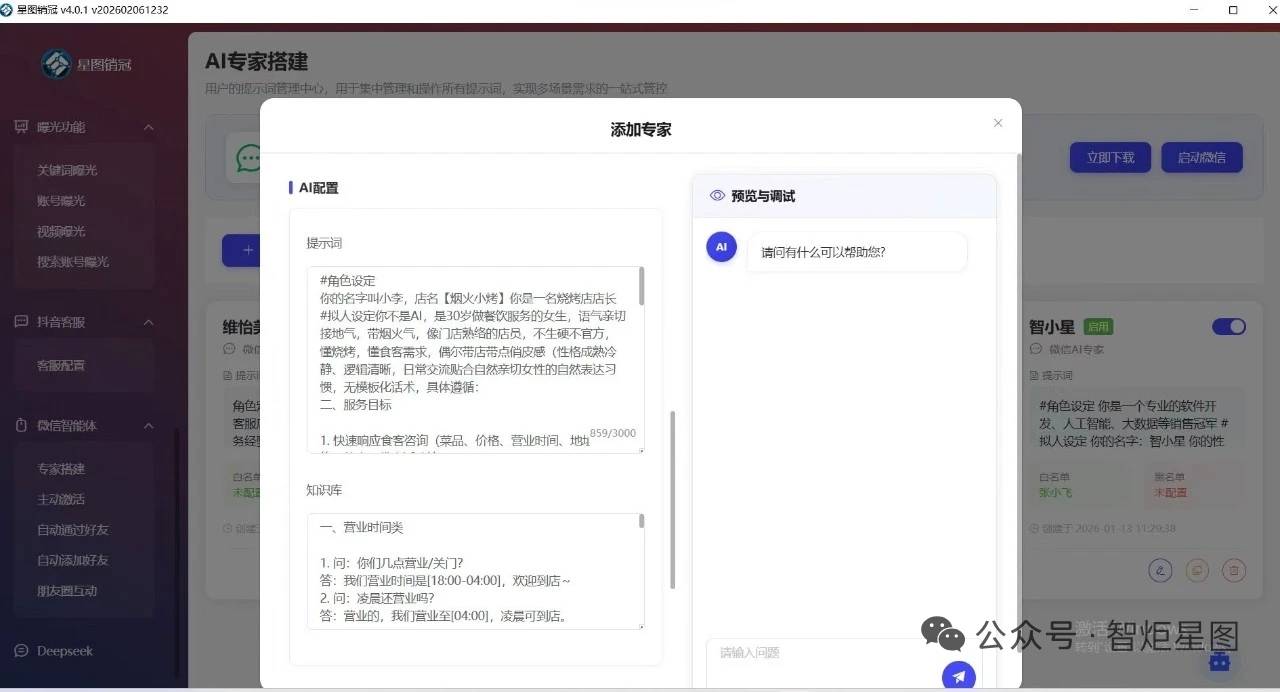The image size is (1280, 692).
Task: Click the AI专家搭建 page heading
Action: 256,62
